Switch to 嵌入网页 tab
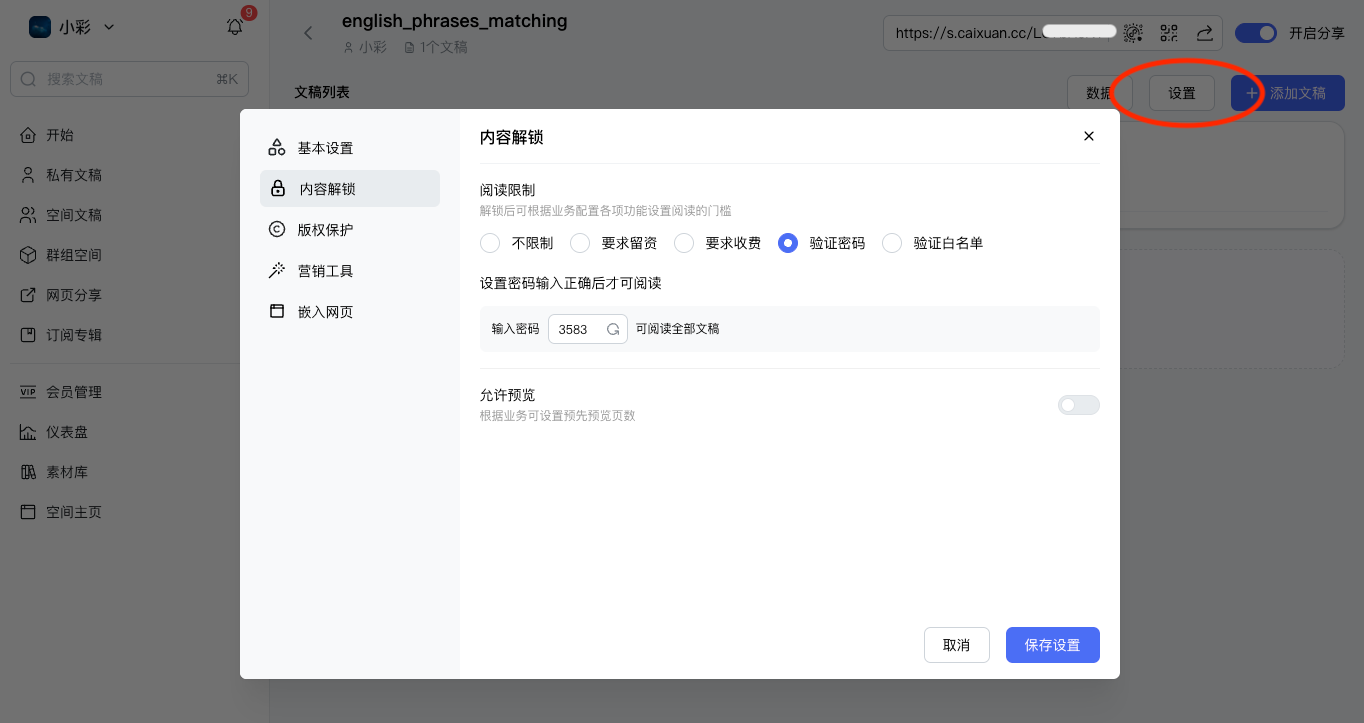Screen dimensions: 1364x723 [x=350, y=312]
